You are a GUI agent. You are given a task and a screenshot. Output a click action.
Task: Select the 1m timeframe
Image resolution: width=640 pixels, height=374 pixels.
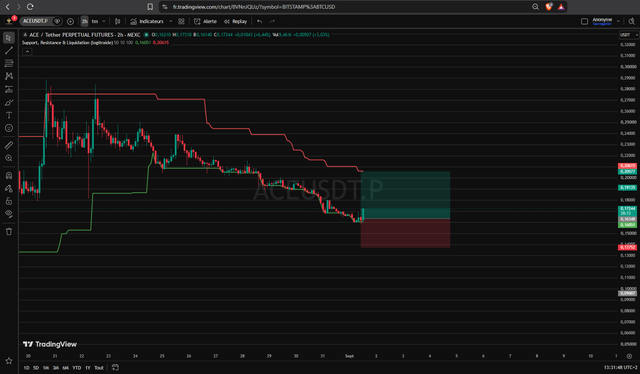(x=95, y=21)
